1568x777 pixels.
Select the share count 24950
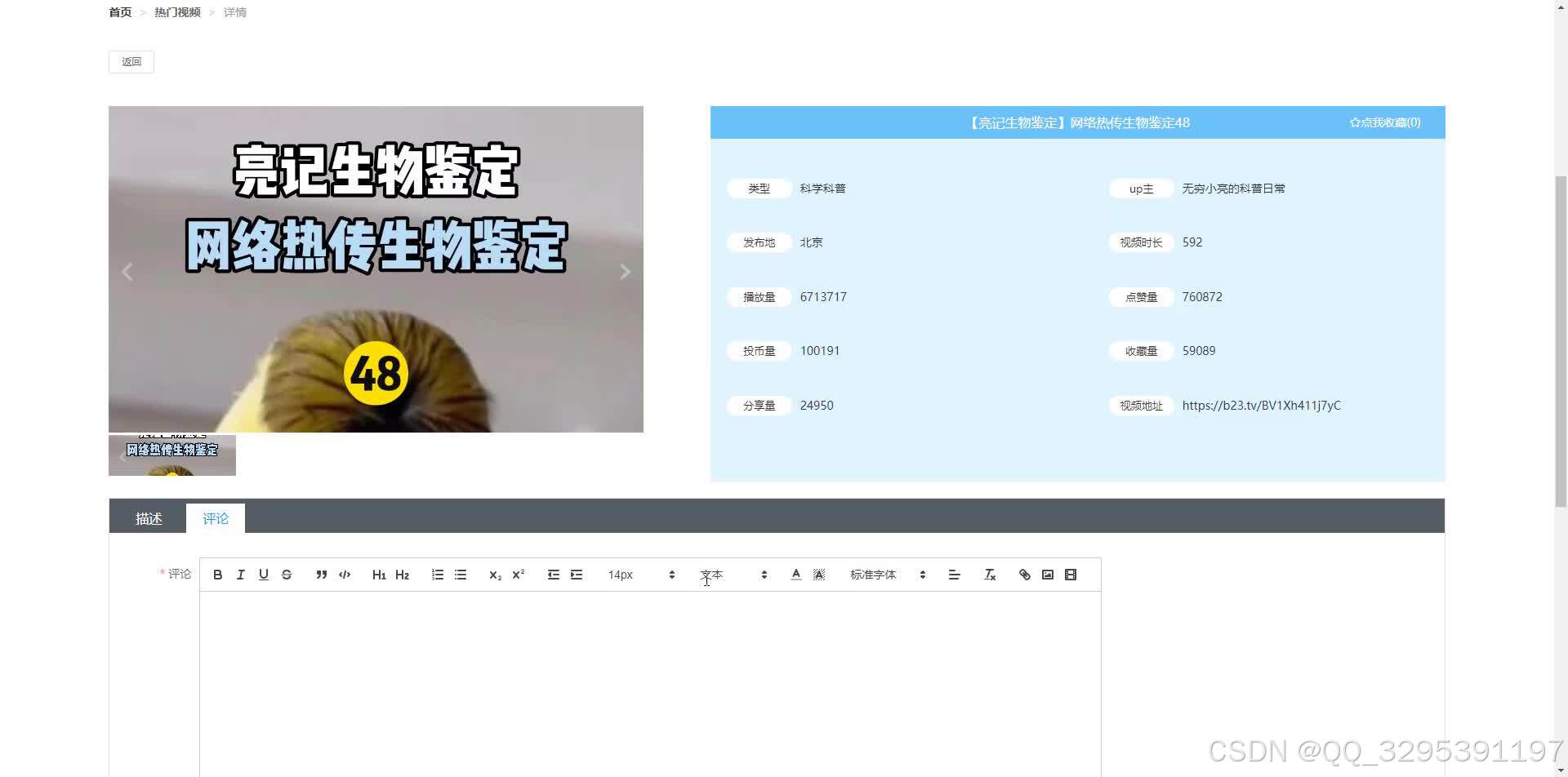[817, 406]
